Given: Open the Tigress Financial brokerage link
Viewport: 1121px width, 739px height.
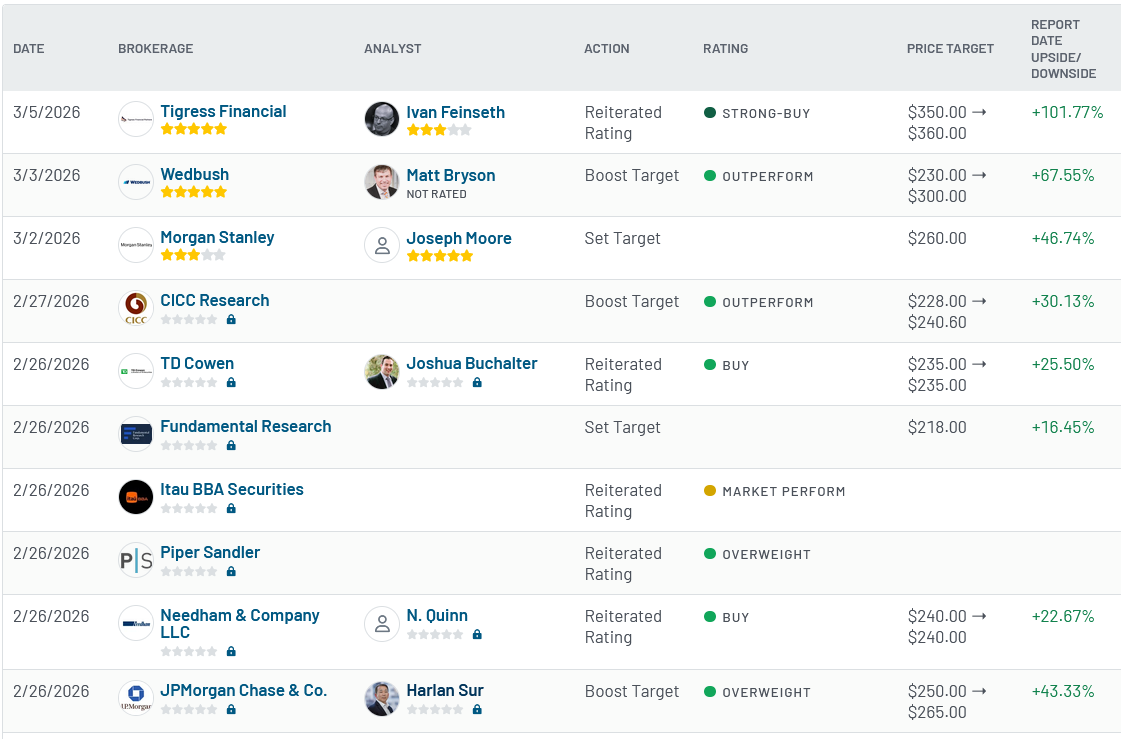Looking at the screenshot, I should pyautogui.click(x=223, y=111).
